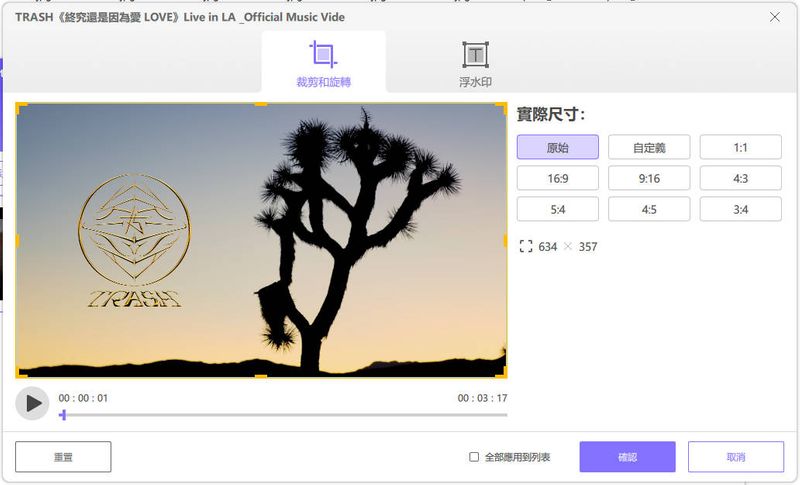Close the crop dialog window
This screenshot has width=800, height=485.
tap(774, 17)
